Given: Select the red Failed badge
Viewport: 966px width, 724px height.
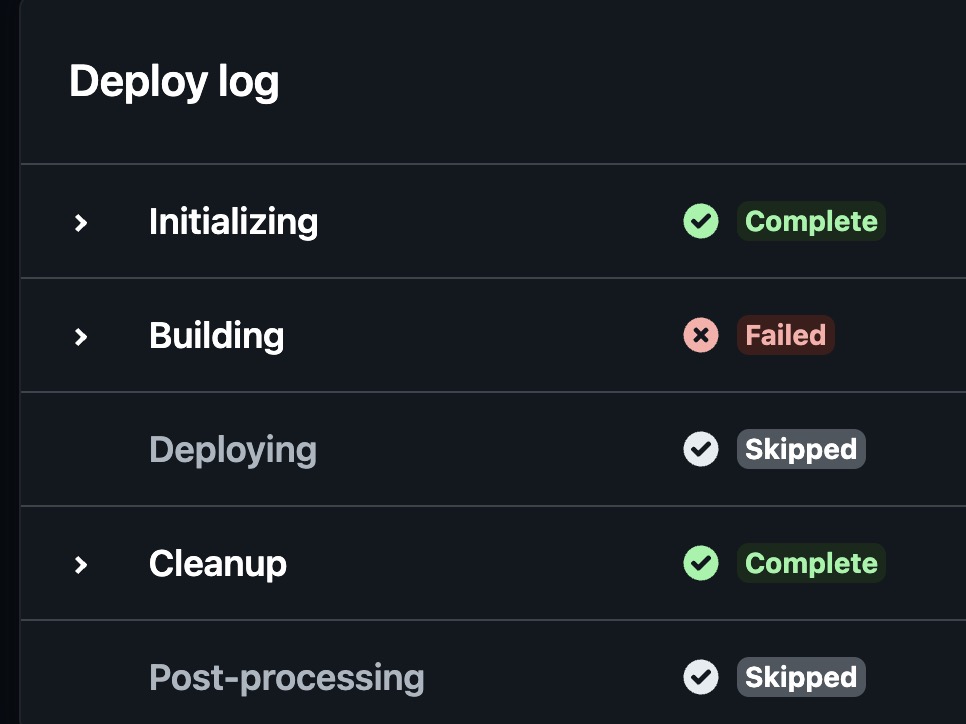Looking at the screenshot, I should coord(785,335).
